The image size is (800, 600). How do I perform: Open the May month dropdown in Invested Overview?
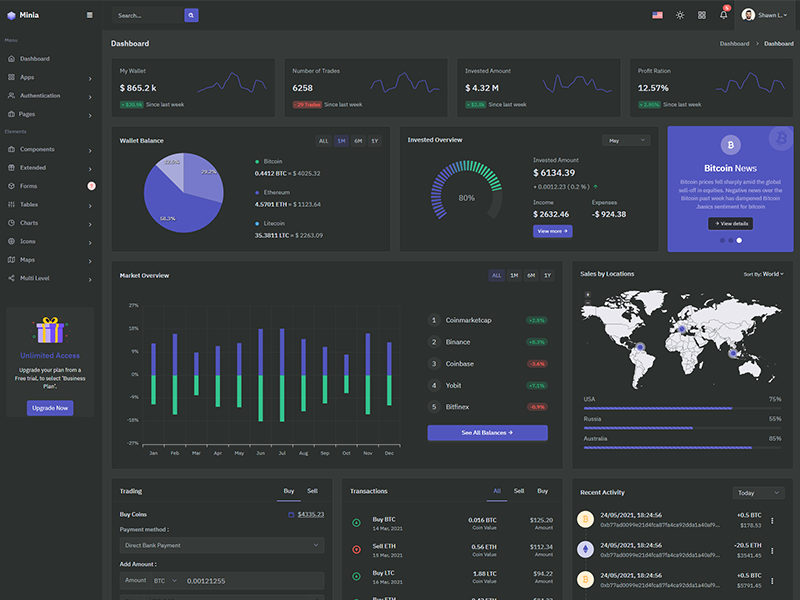628,140
